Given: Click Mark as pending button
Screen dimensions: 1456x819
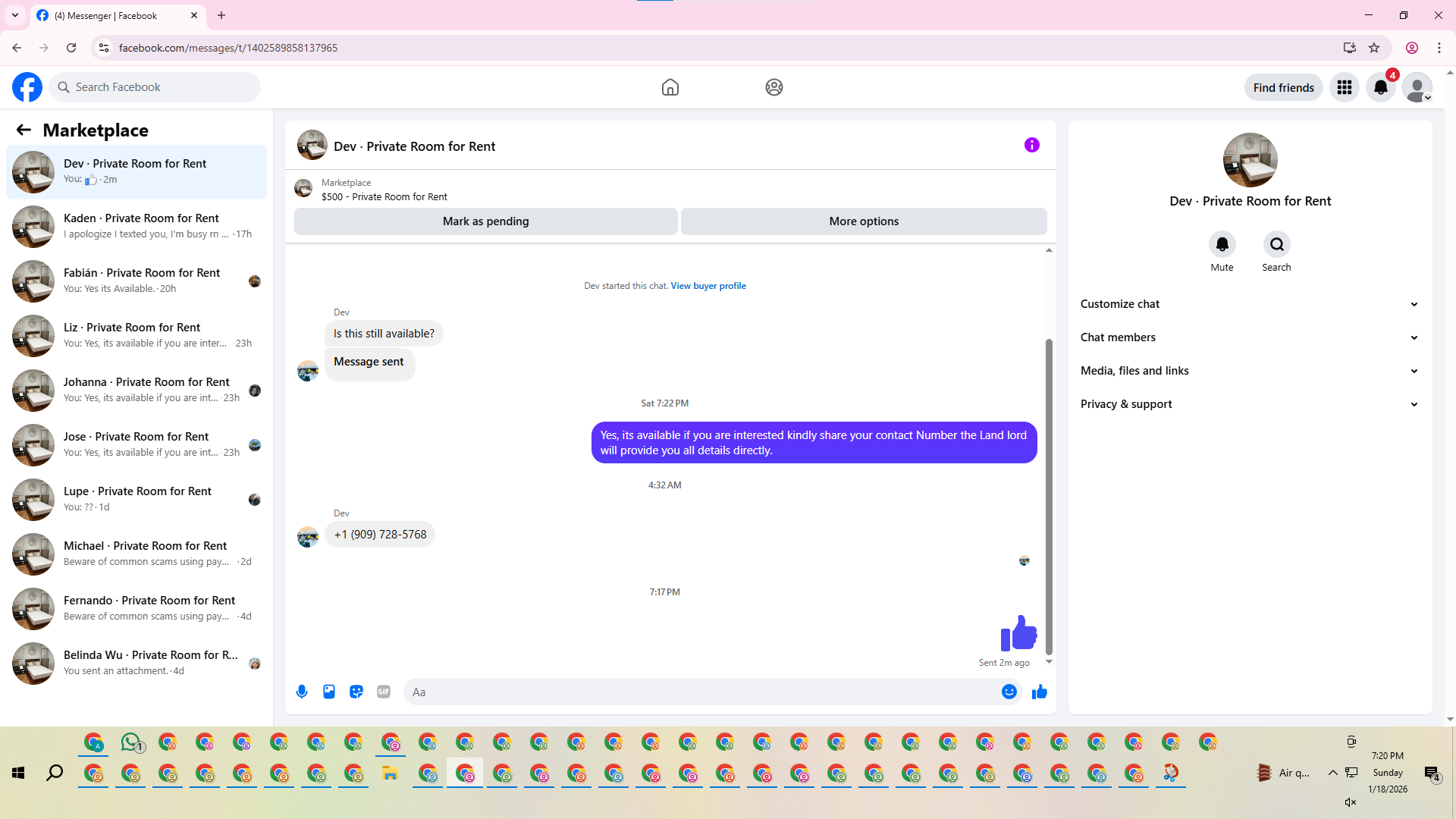Looking at the screenshot, I should pos(485,221).
